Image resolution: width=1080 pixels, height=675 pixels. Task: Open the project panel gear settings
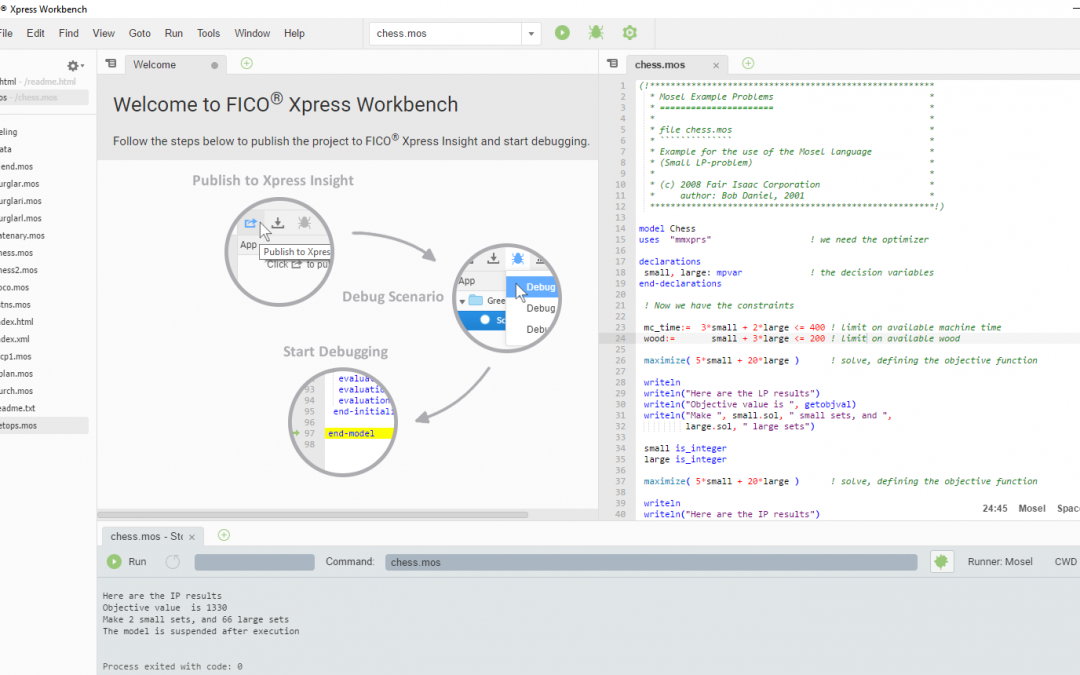click(x=74, y=66)
